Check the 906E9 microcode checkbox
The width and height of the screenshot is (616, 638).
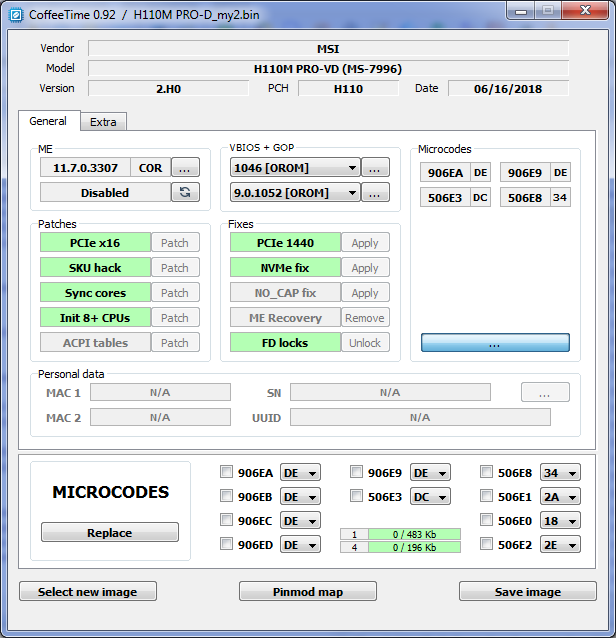[x=356, y=472]
